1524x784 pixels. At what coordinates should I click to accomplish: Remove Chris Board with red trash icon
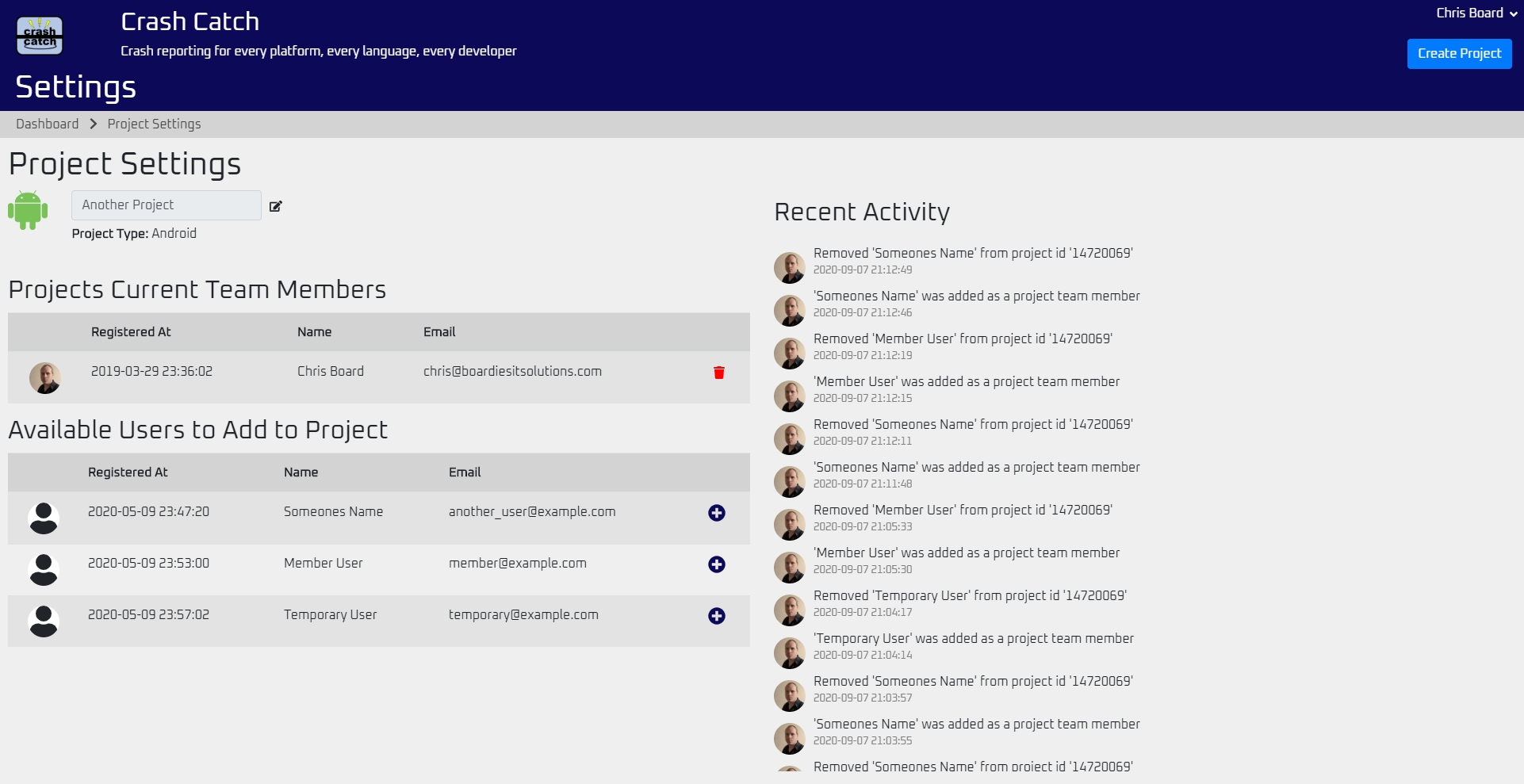click(x=718, y=373)
